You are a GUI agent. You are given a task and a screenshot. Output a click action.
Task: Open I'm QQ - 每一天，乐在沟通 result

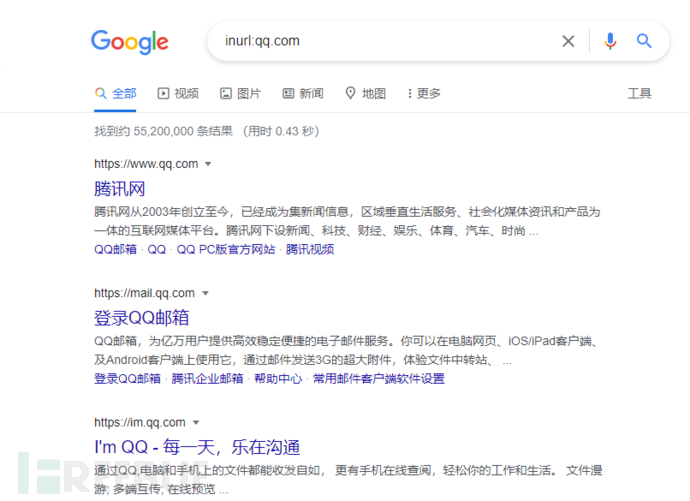[x=197, y=447]
